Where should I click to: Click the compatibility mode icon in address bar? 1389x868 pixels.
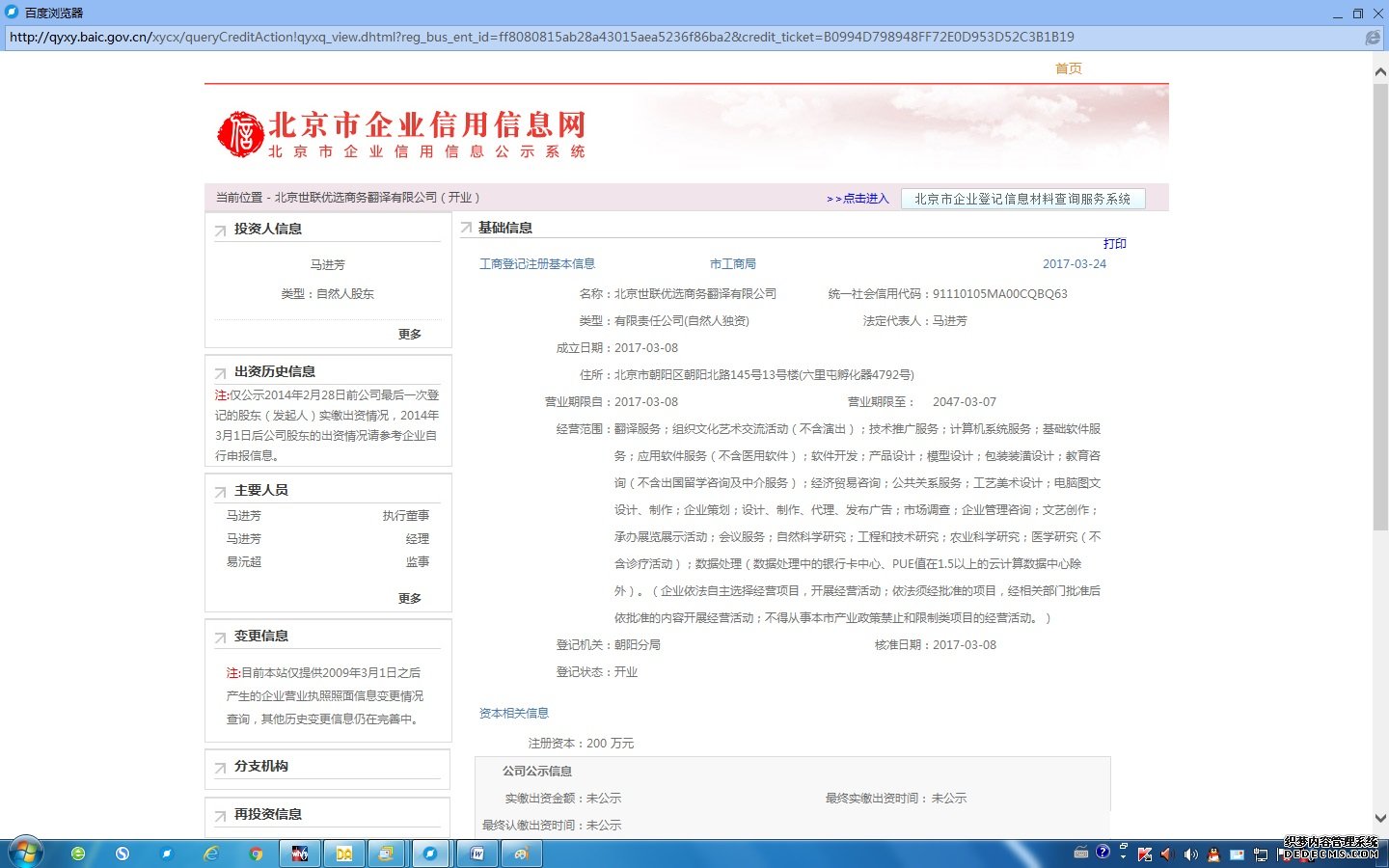tap(1372, 38)
